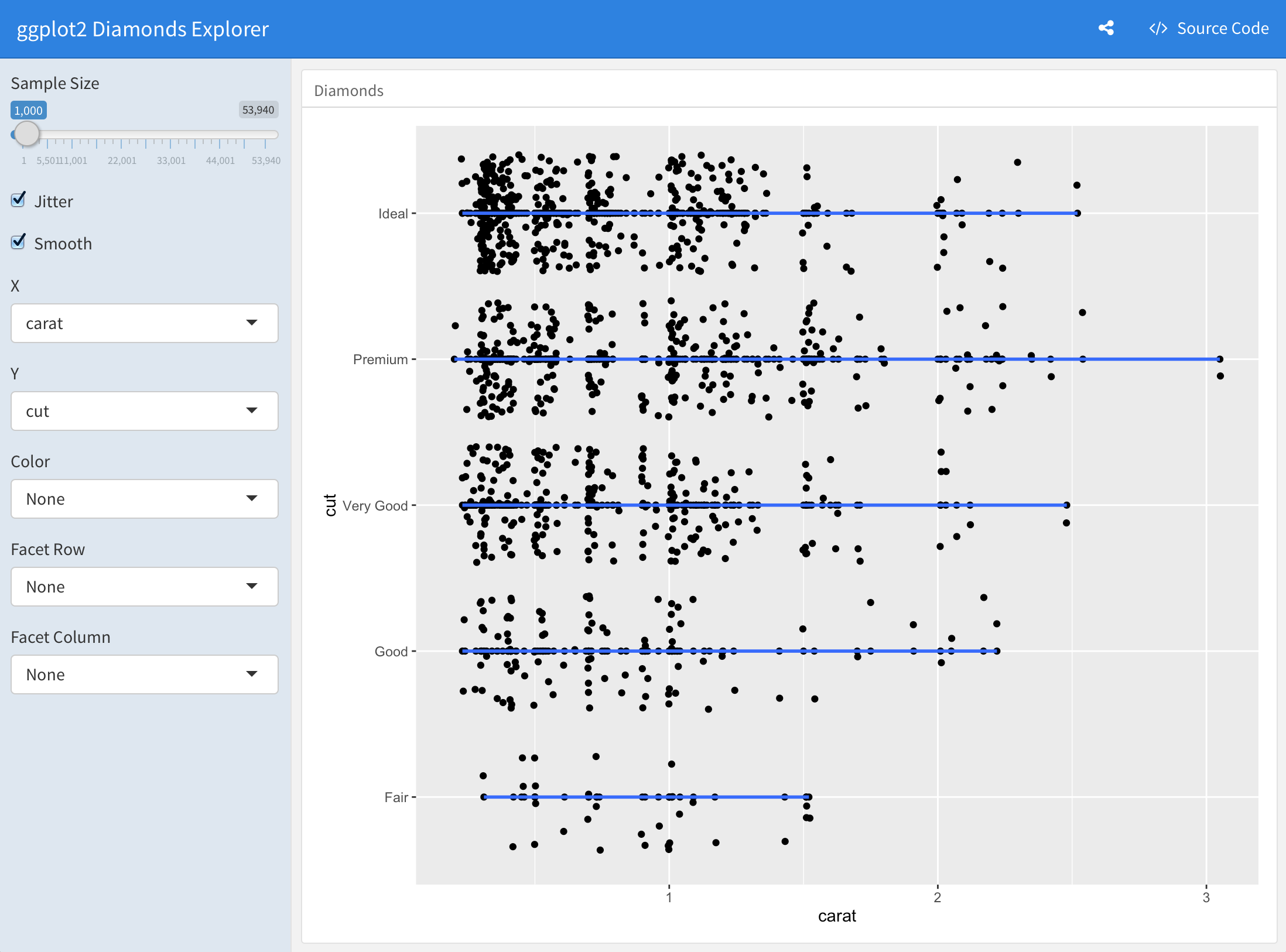Click the 53,940 maximum slider label
This screenshot has height=952, width=1286.
pyautogui.click(x=258, y=110)
